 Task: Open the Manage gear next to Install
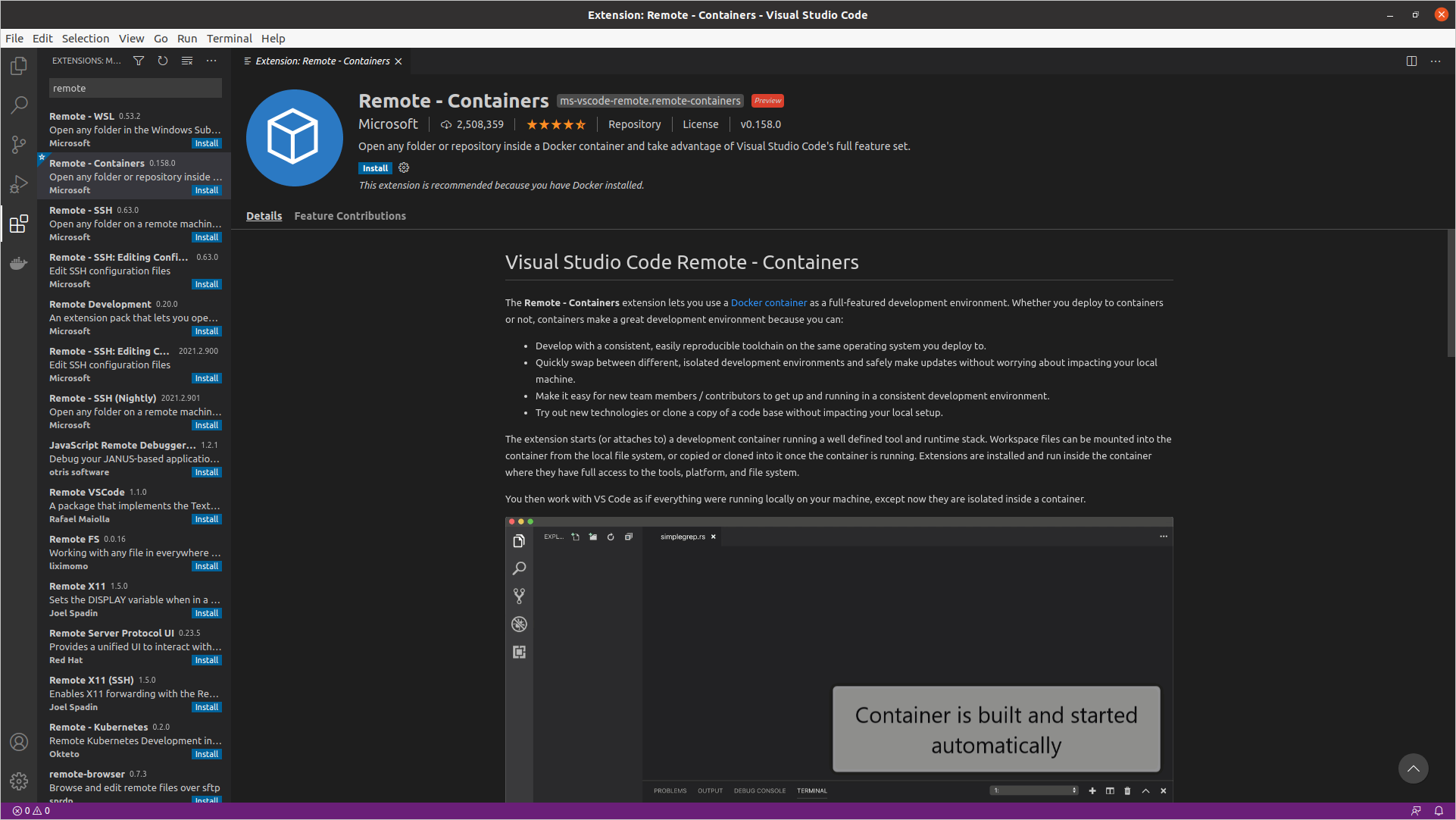(404, 168)
